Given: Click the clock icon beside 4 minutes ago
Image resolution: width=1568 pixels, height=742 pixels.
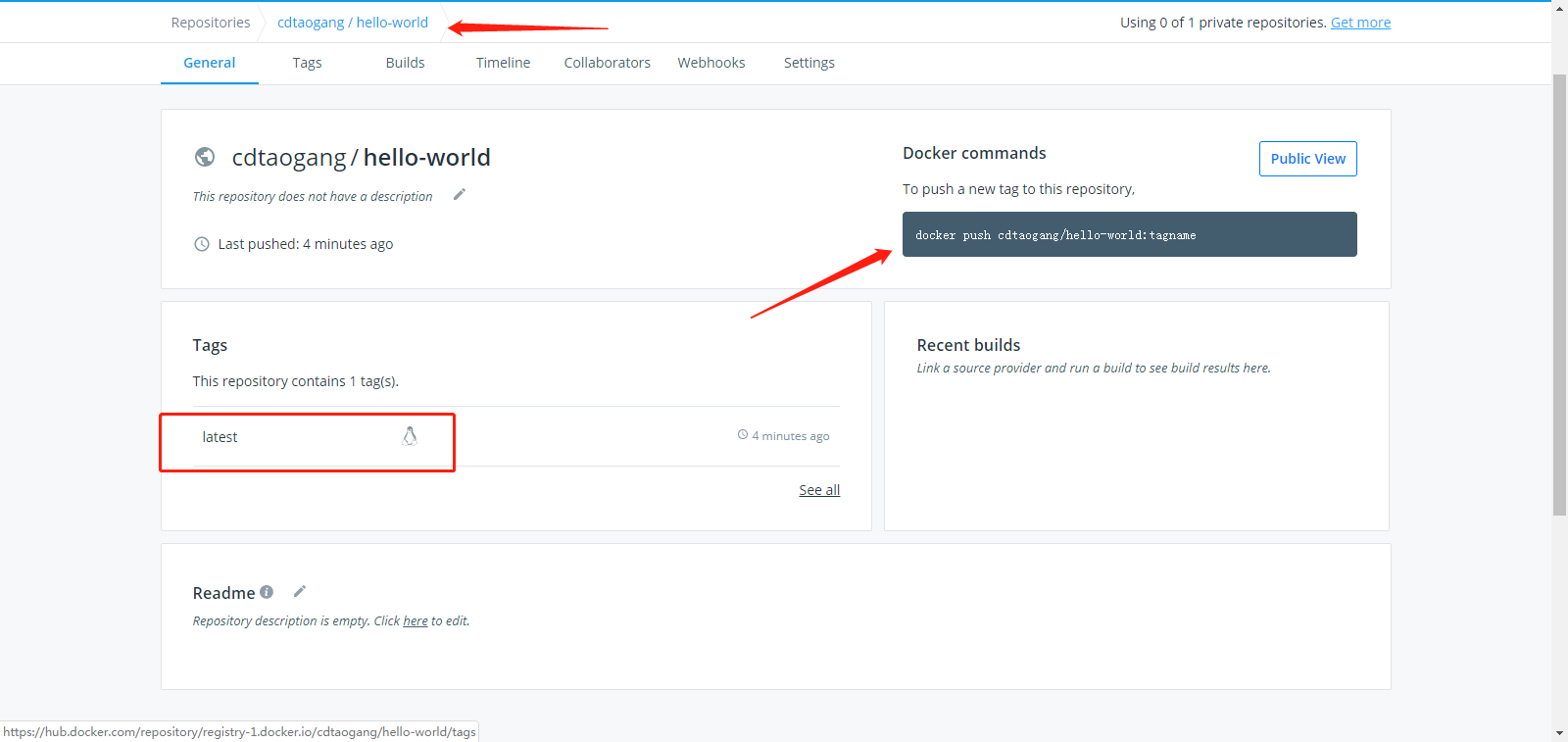Looking at the screenshot, I should point(743,435).
